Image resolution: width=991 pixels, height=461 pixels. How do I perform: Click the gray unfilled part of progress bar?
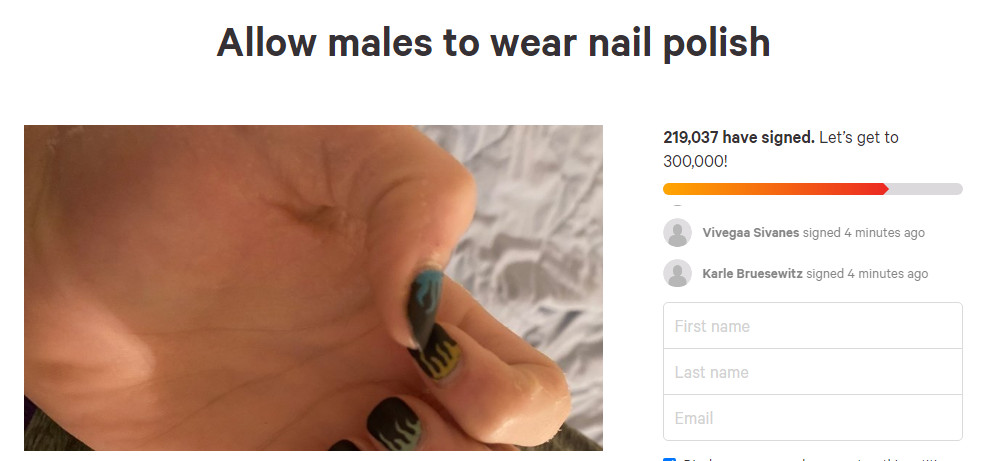pos(925,189)
